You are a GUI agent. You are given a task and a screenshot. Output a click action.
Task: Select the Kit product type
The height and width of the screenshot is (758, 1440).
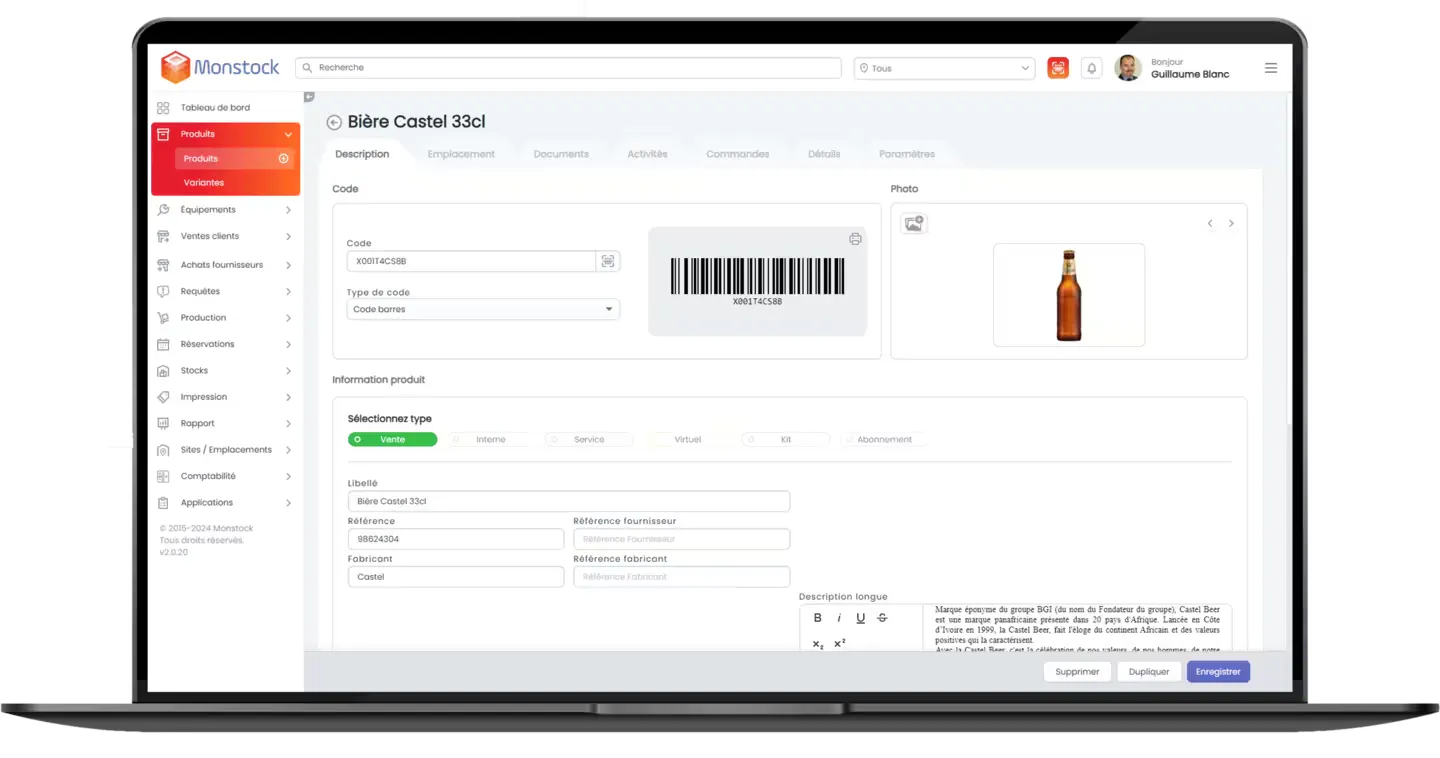(x=785, y=439)
